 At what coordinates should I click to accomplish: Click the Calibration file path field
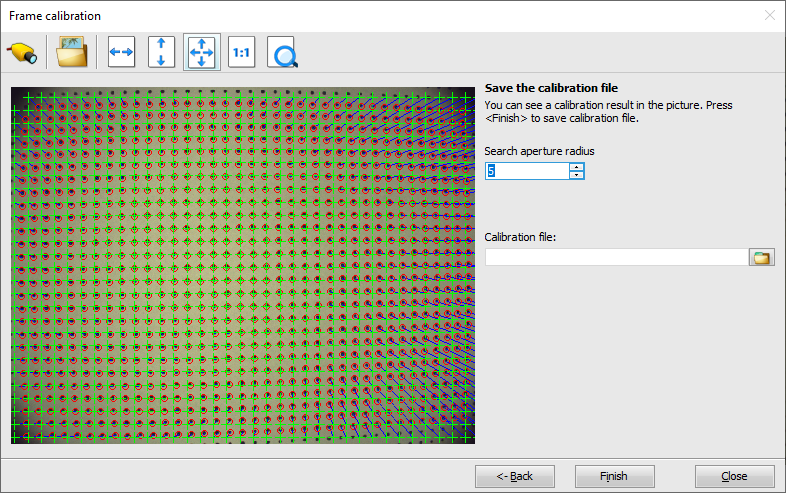point(617,257)
